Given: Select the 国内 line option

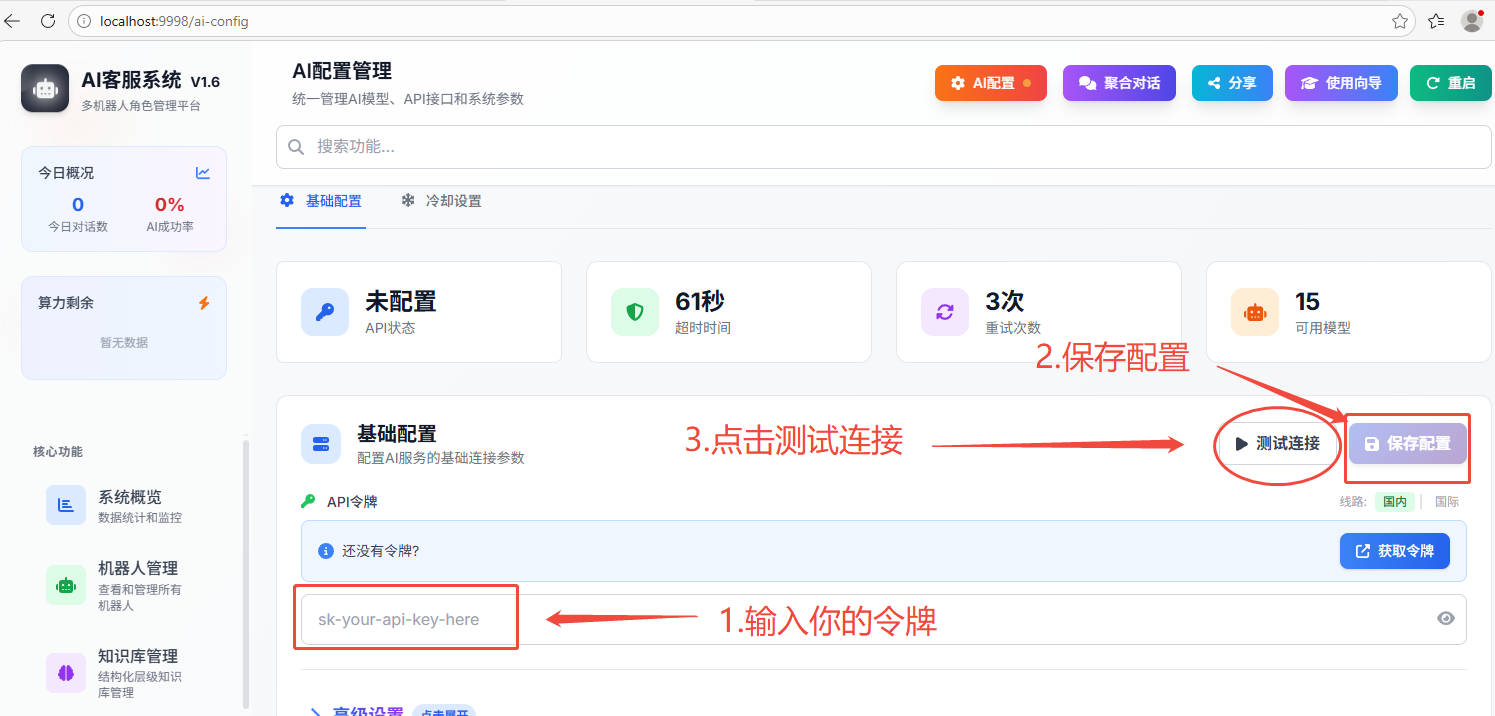Looking at the screenshot, I should click(1394, 502).
